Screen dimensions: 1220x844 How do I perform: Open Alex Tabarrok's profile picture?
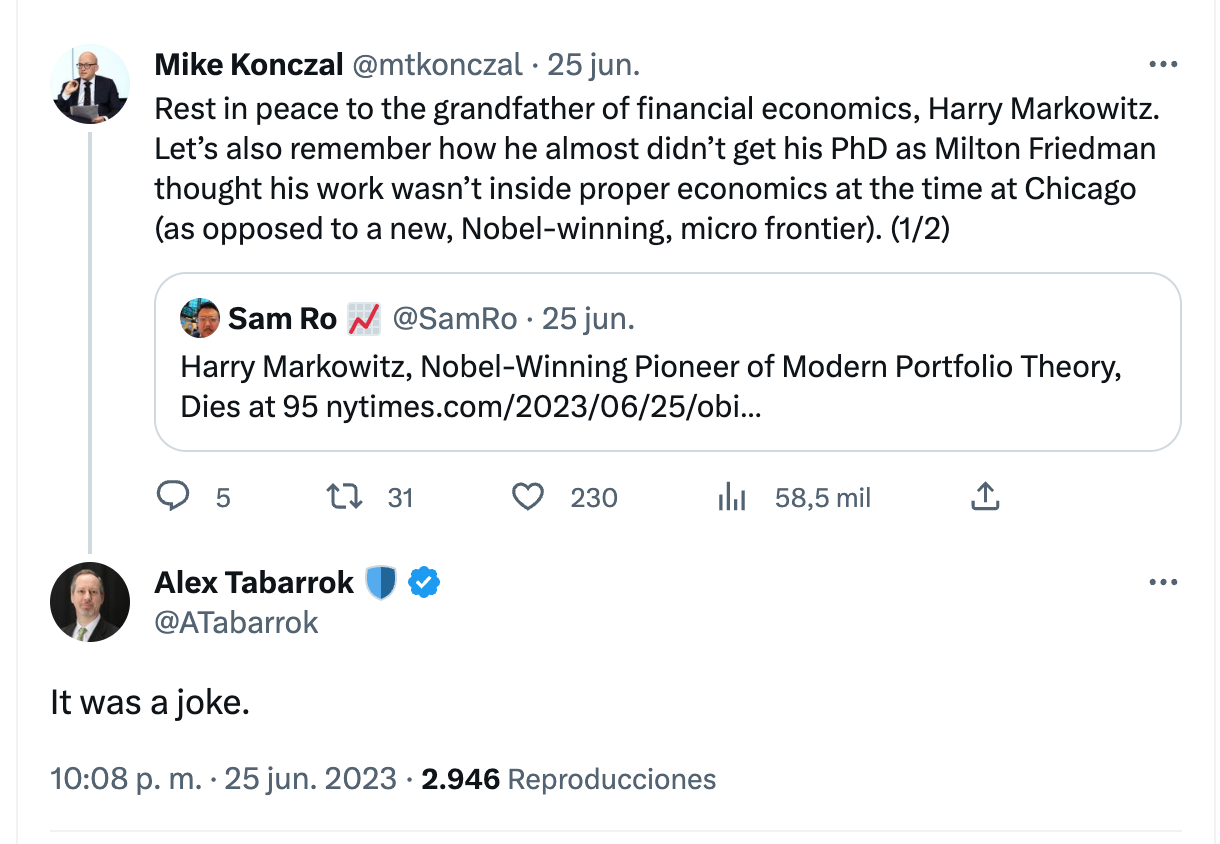tap(90, 601)
